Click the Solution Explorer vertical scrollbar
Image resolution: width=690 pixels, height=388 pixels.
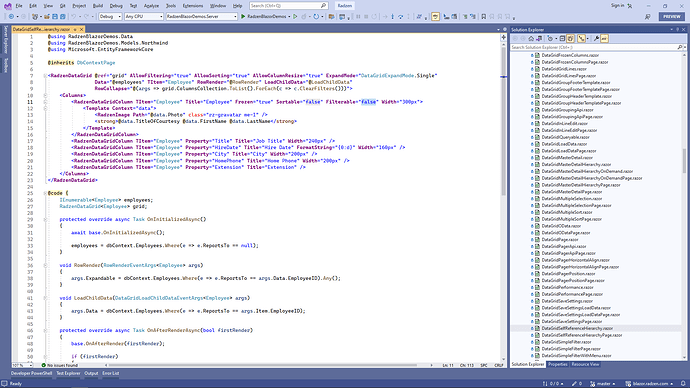click(684, 161)
